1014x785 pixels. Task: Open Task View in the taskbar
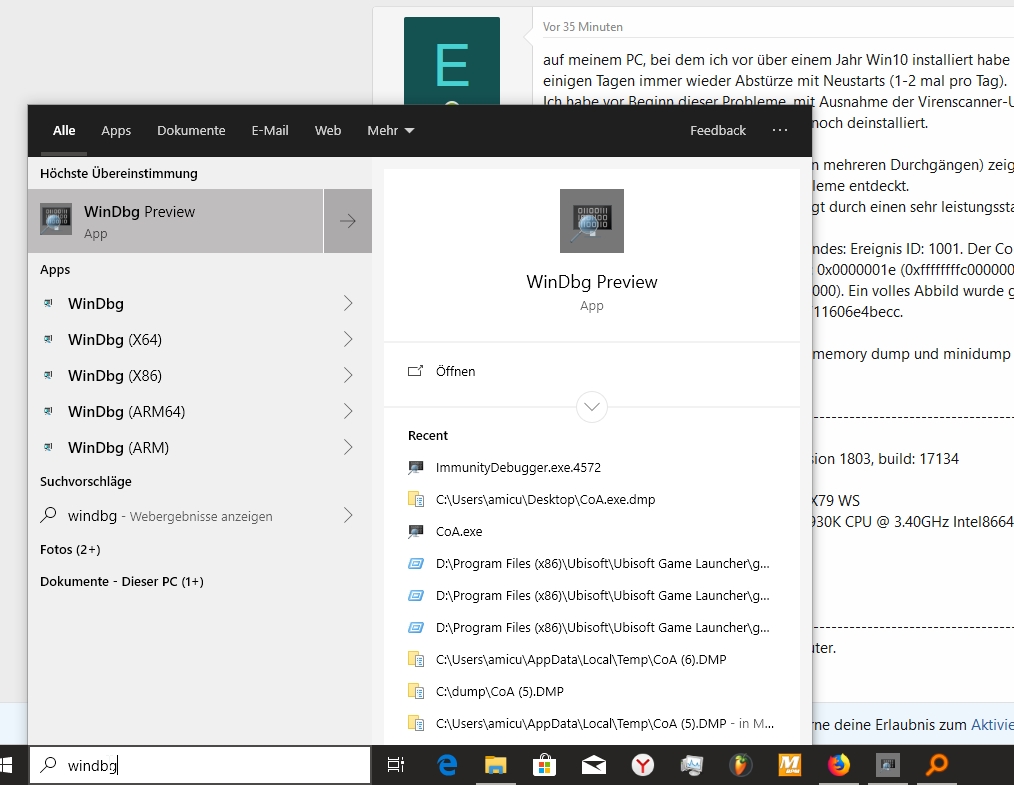click(x=396, y=765)
